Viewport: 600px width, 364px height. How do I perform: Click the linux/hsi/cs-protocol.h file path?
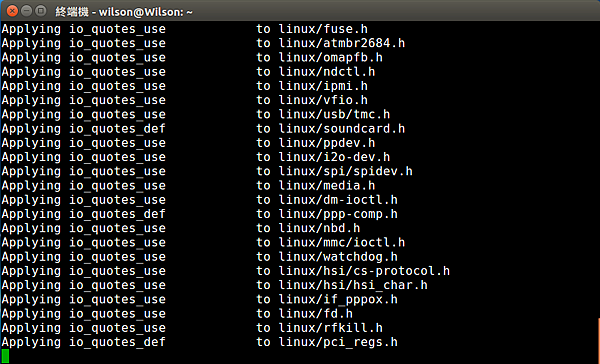tap(364, 271)
